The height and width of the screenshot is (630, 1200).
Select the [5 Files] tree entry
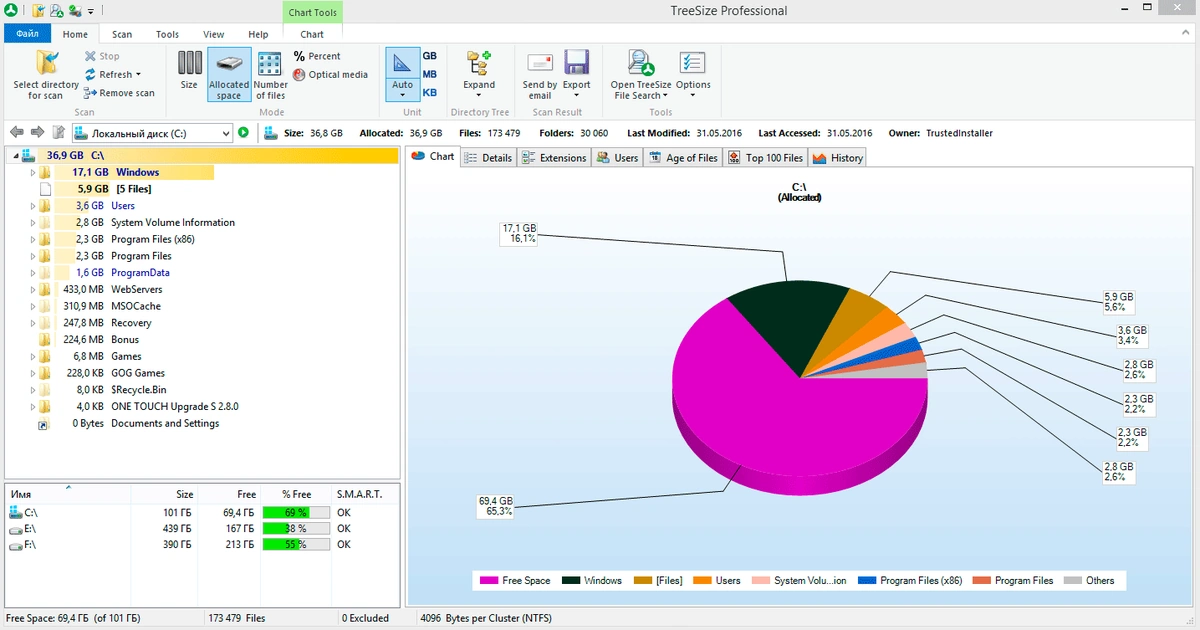coord(202,189)
